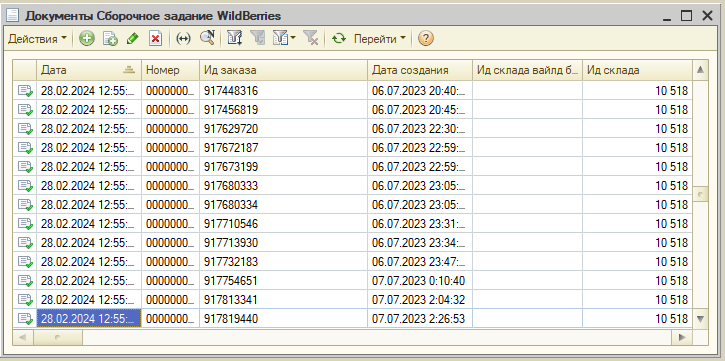Click the set filter and sort icon
Viewport: 725px width, 361px height.
pos(235,39)
